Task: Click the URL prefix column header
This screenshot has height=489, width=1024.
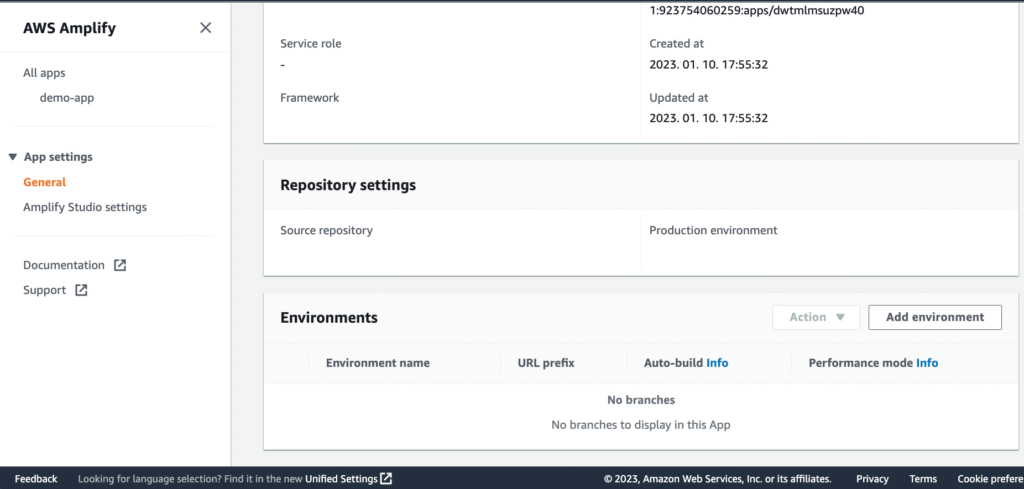Action: click(546, 363)
